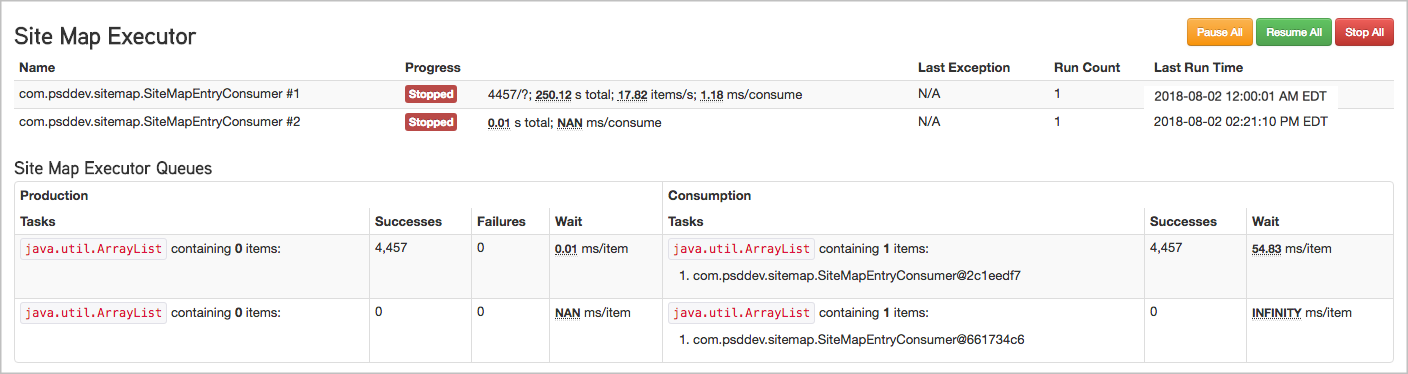Select the Site Map Executor Queues heading
The height and width of the screenshot is (374, 1408).
click(113, 169)
